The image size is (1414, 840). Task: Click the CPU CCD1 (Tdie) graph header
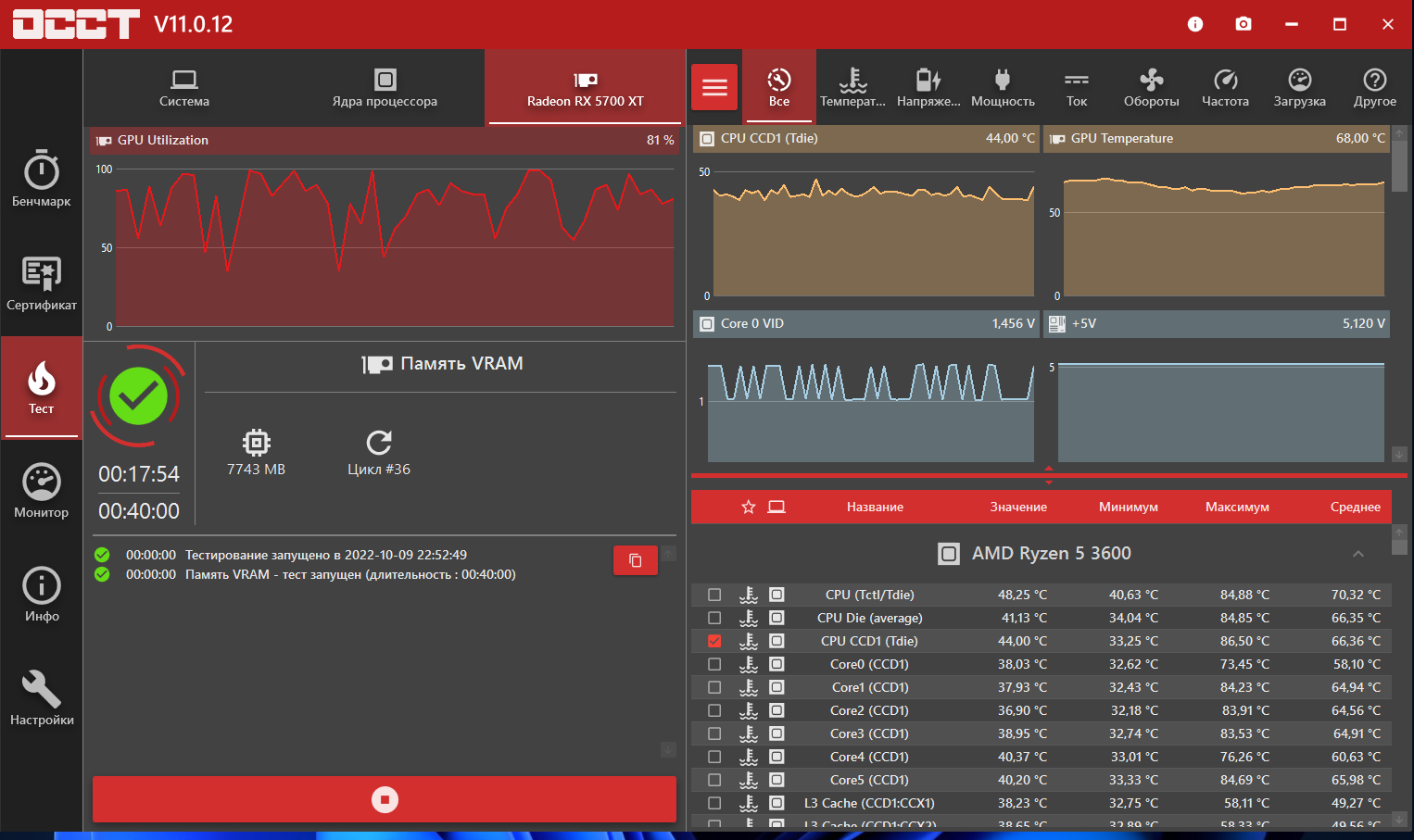(x=866, y=139)
